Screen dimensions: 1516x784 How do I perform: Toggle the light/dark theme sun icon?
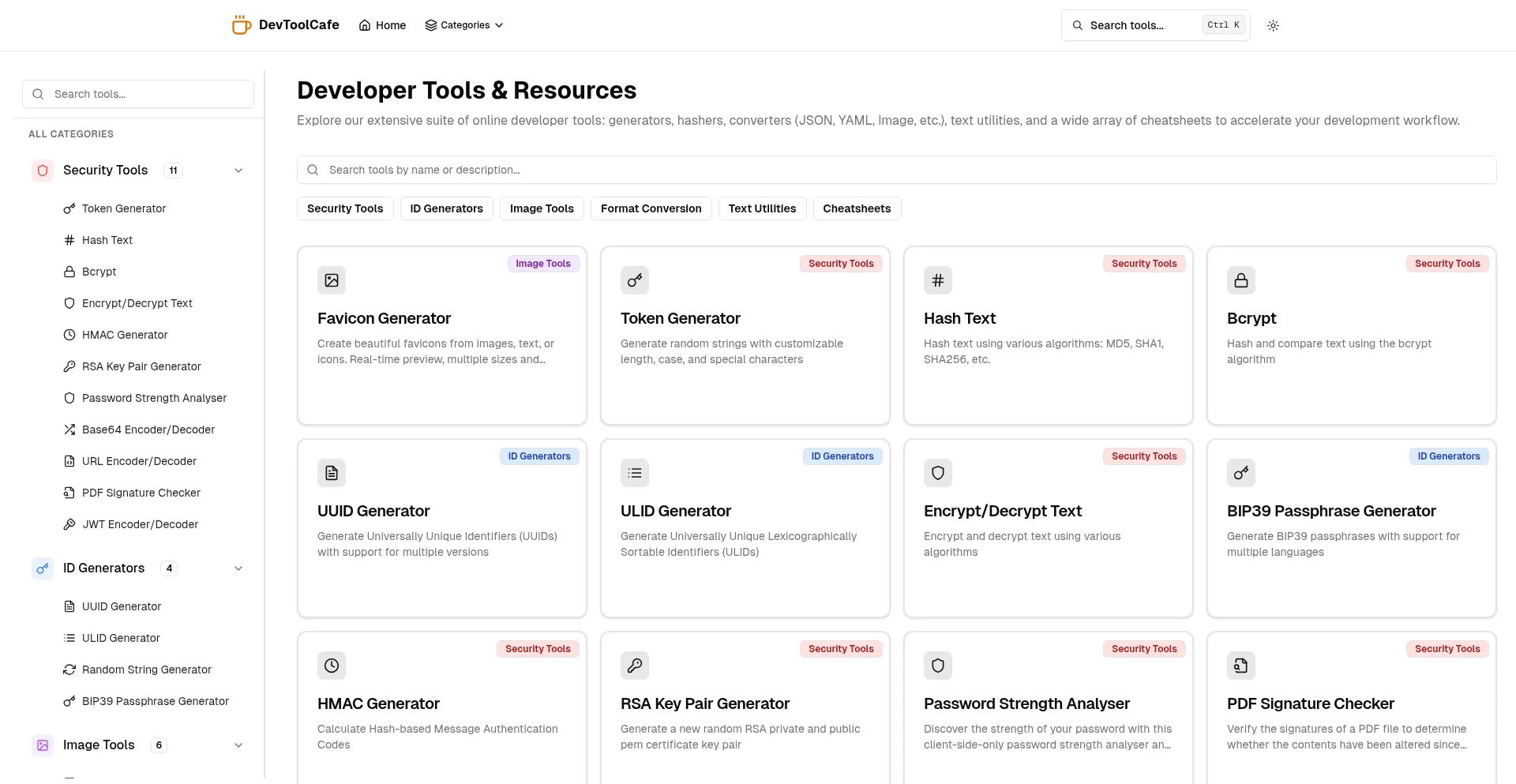click(1273, 25)
